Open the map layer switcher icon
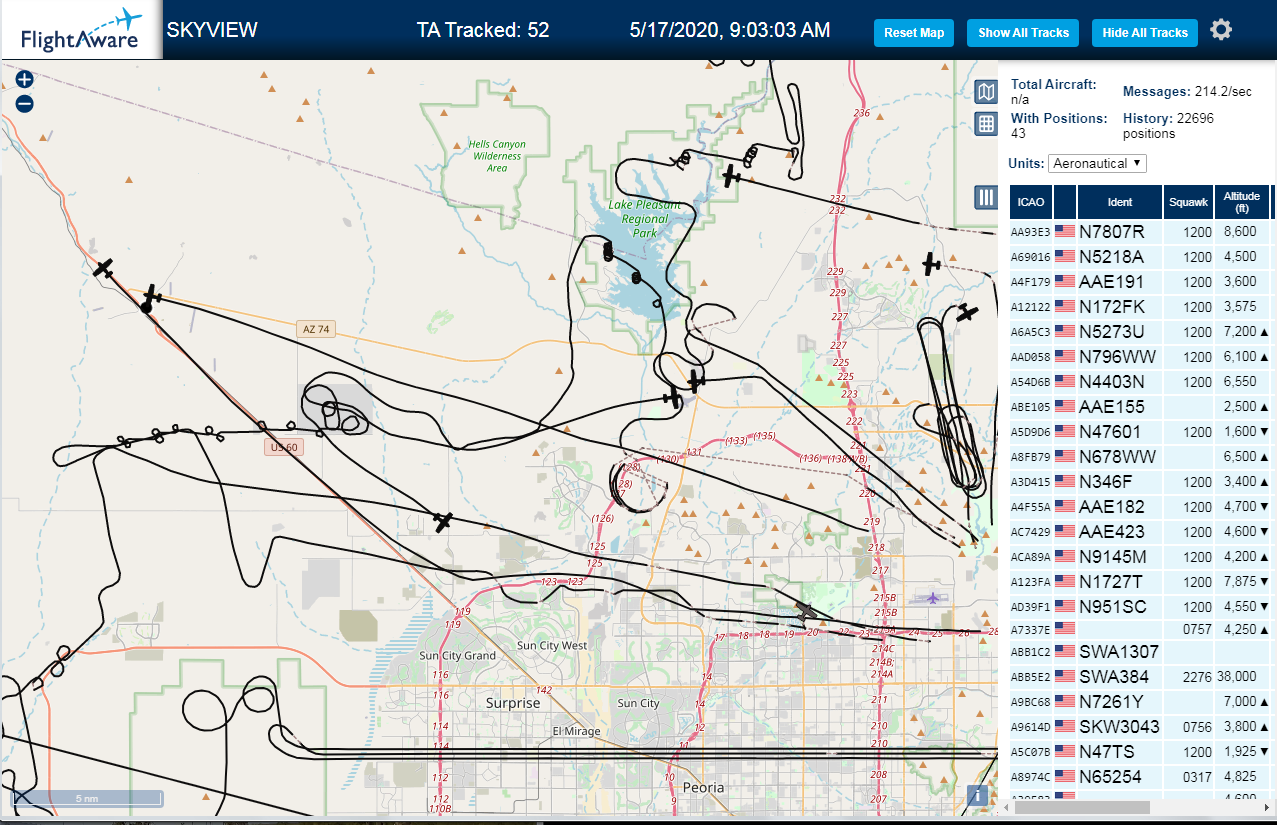 click(986, 93)
